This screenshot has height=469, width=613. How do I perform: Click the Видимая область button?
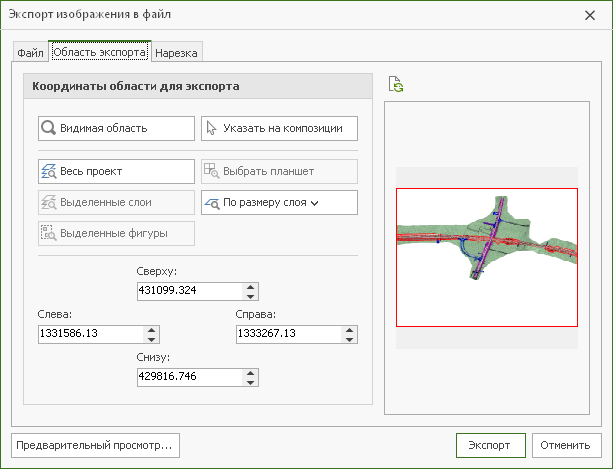(x=116, y=128)
